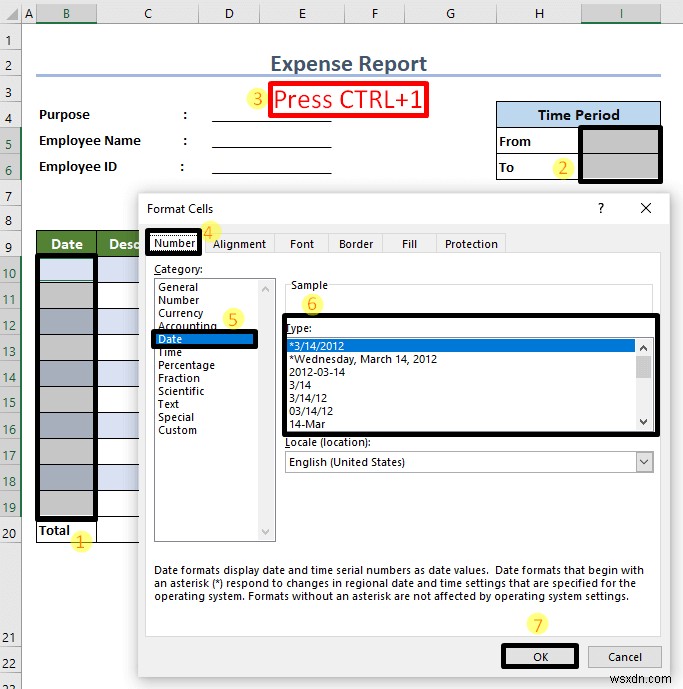Viewport: 683px width, 689px height.
Task: Click up arrow of Type list scrollbar
Action: pos(643,348)
